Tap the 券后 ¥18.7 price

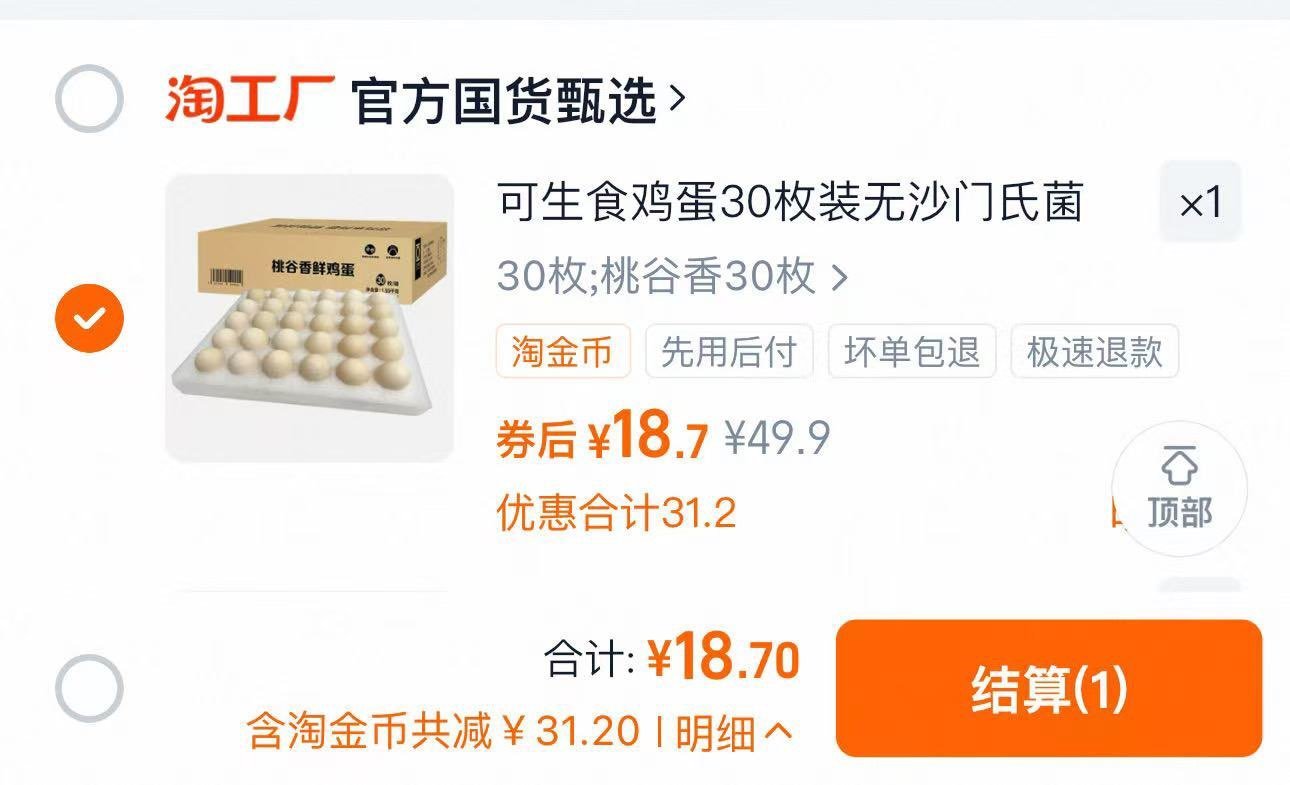click(602, 438)
